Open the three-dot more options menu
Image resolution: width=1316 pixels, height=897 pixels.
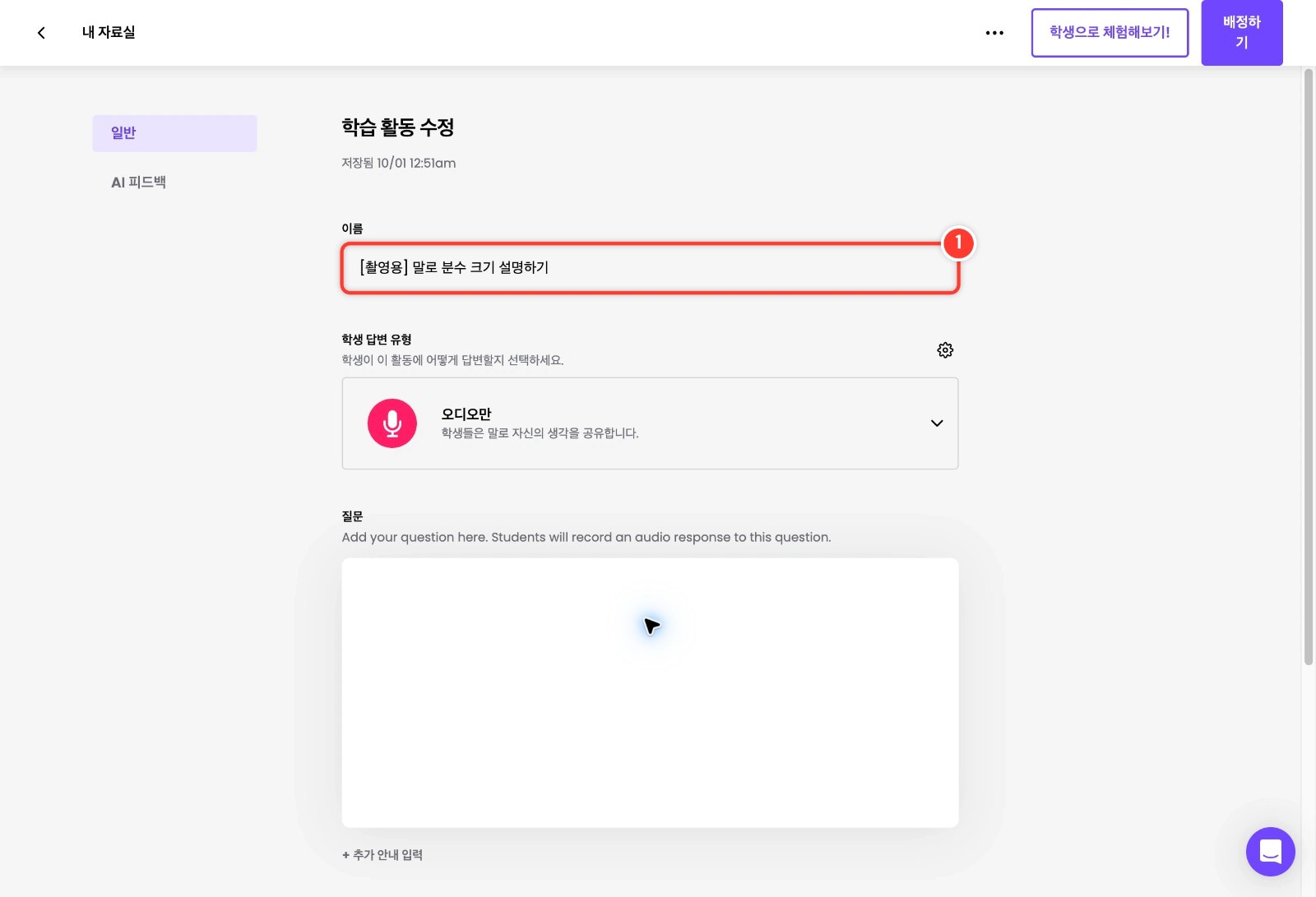tap(994, 33)
